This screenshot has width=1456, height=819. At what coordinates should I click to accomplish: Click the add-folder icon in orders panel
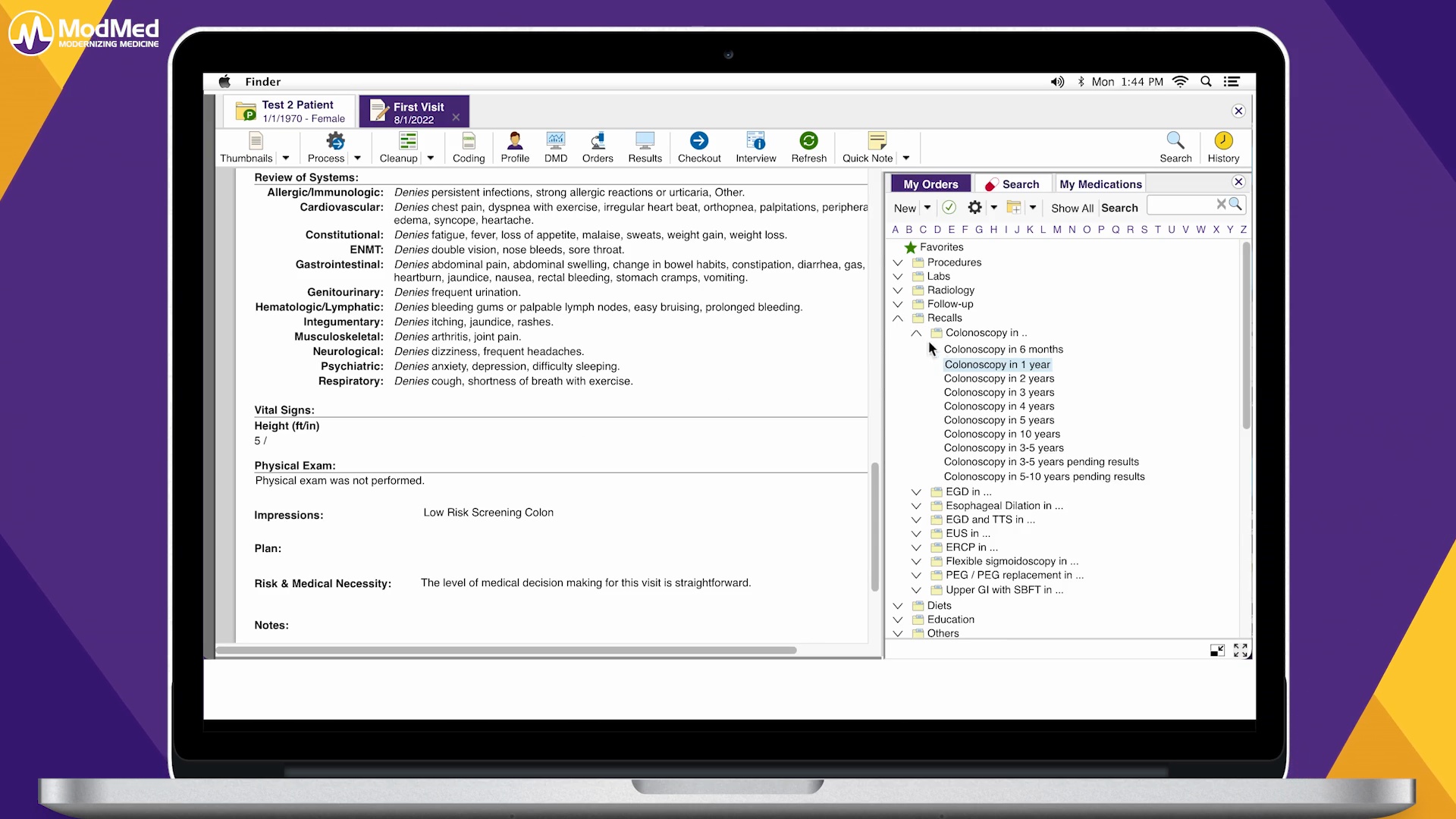pyautogui.click(x=1013, y=208)
